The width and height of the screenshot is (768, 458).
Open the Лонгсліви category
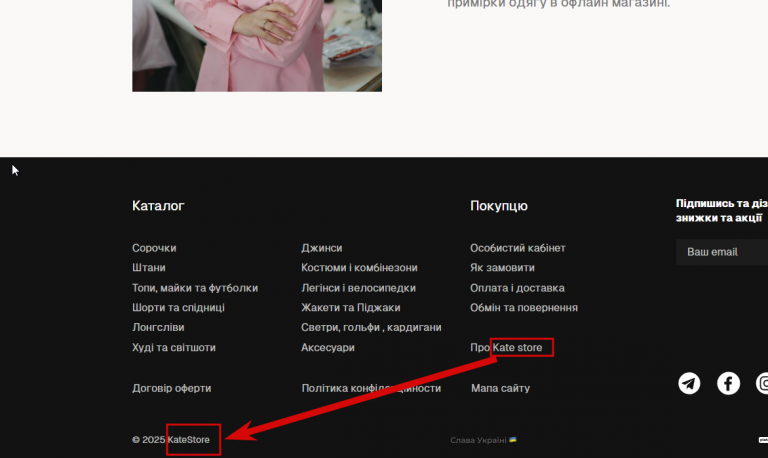[158, 327]
